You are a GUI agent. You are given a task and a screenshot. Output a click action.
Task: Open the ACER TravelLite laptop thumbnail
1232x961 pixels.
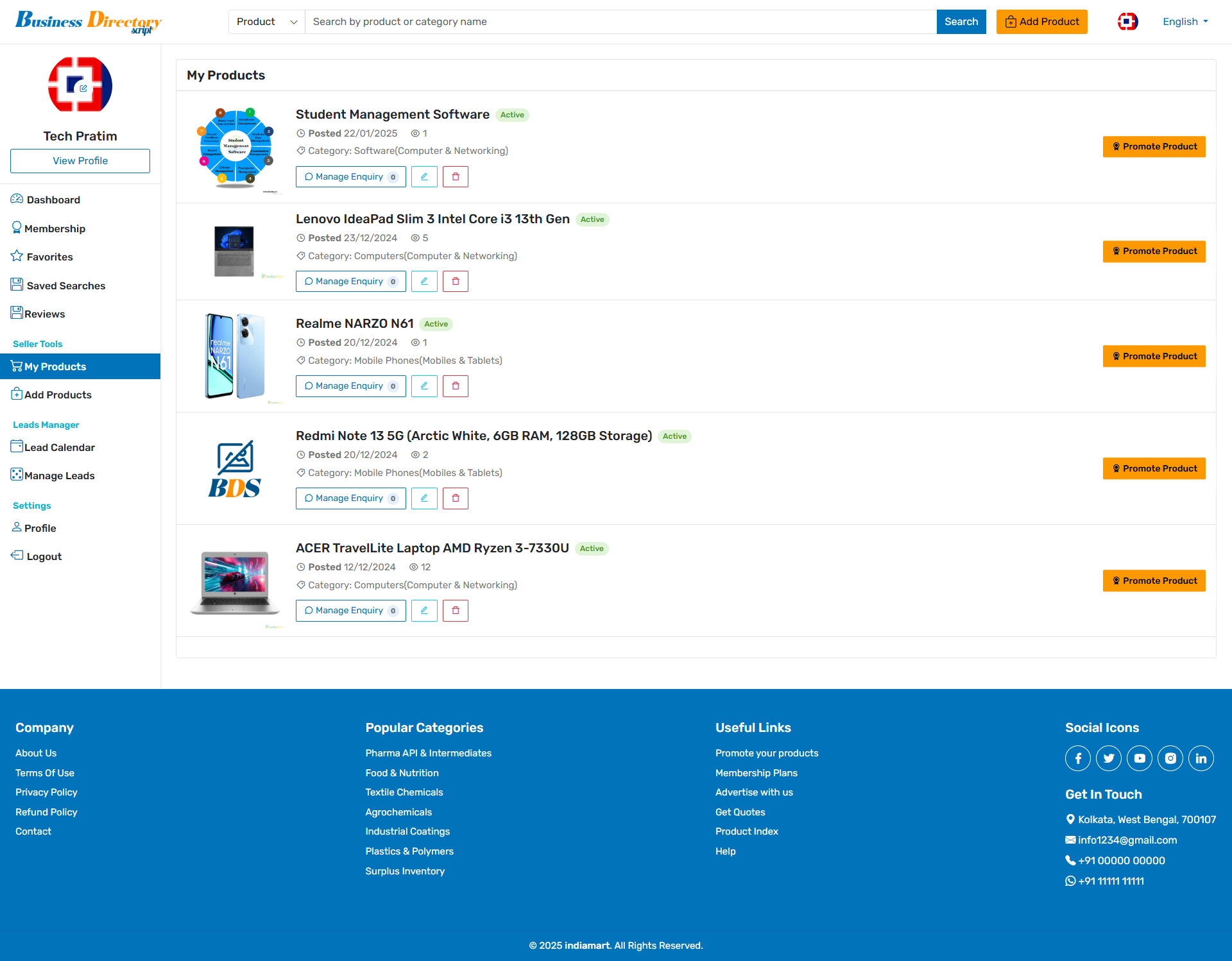[x=235, y=581]
